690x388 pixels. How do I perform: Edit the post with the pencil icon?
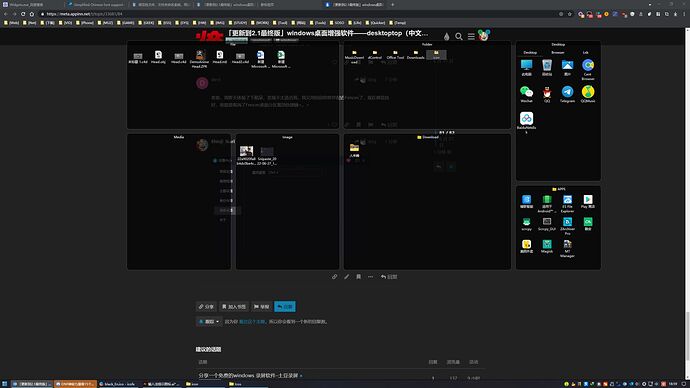[346, 277]
